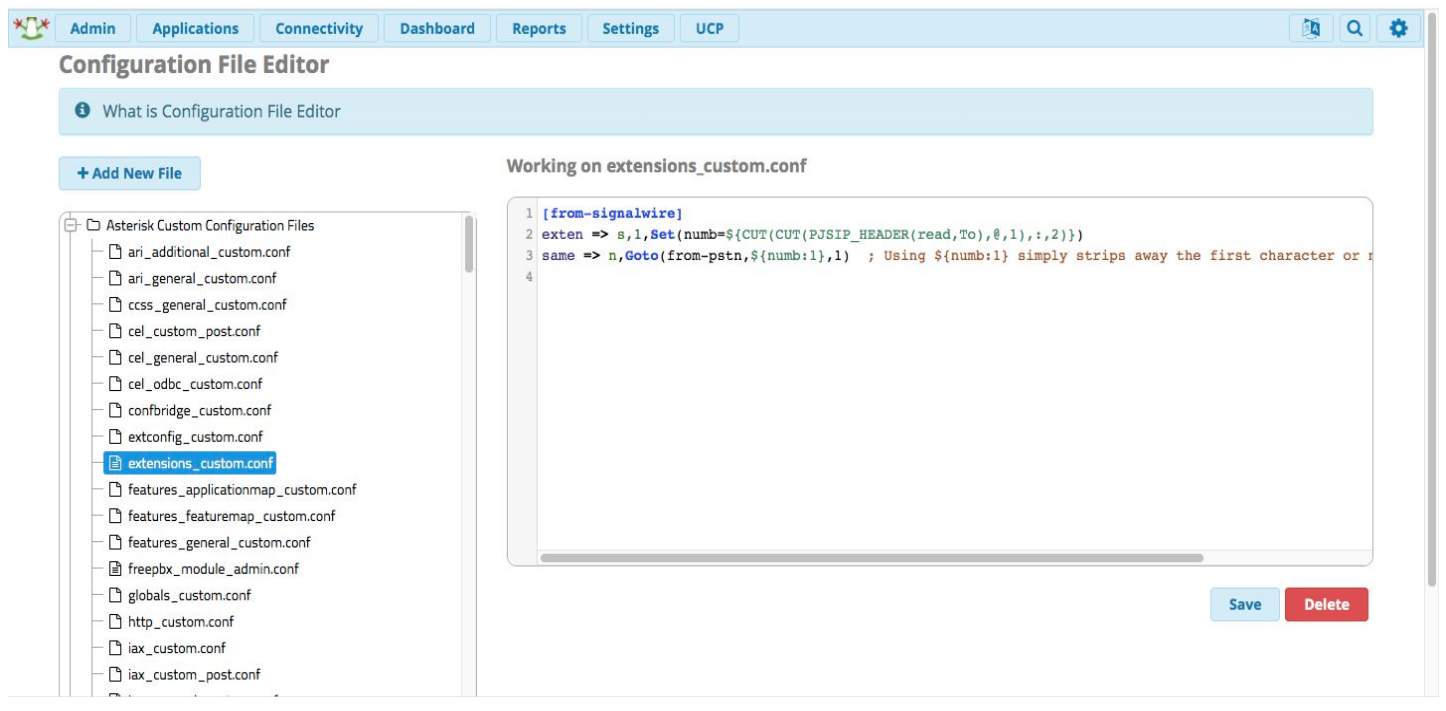The image size is (1446, 711).
Task: Click the FreePBX logo icon
Action: pyautogui.click(x=31, y=27)
